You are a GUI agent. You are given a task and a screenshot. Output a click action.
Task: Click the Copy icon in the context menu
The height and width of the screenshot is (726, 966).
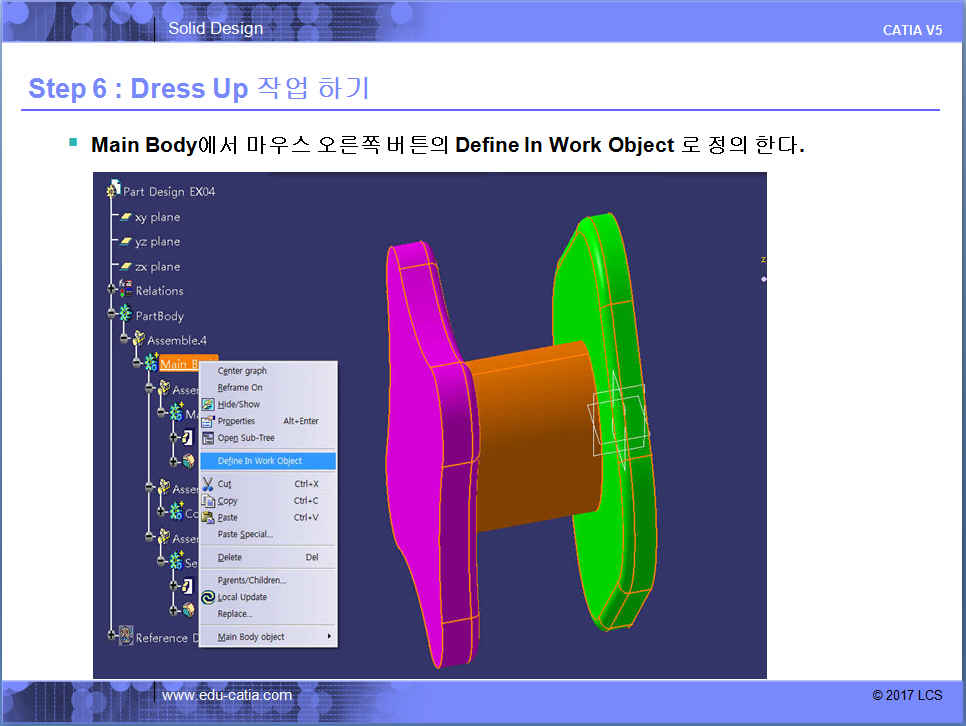click(x=208, y=501)
